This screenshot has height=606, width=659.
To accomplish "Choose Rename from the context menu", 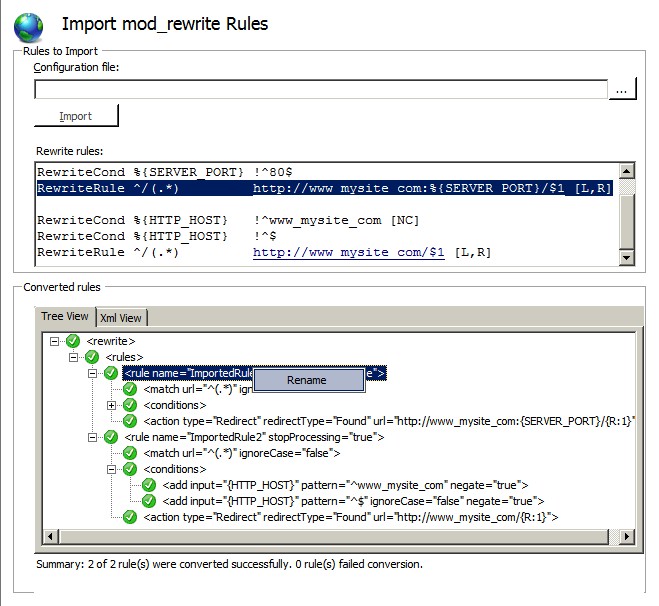I will tap(309, 380).
